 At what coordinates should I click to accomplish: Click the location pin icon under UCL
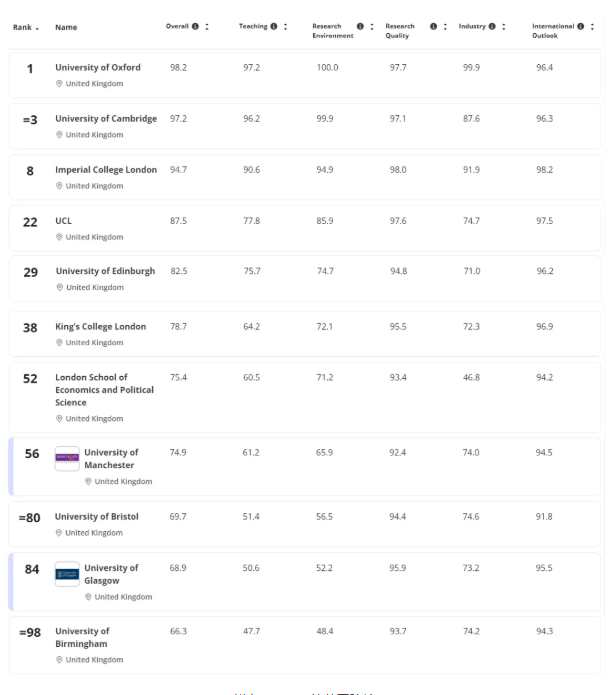point(59,237)
